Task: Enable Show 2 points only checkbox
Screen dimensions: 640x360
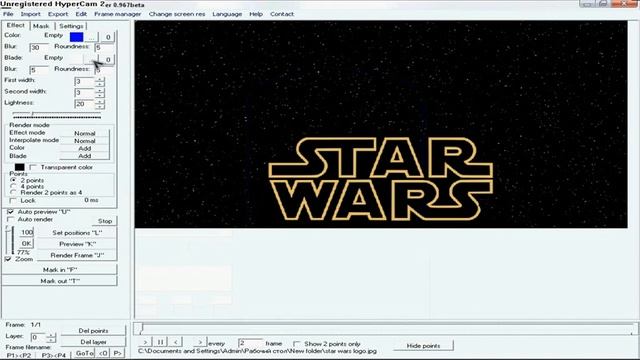Action: 297,344
